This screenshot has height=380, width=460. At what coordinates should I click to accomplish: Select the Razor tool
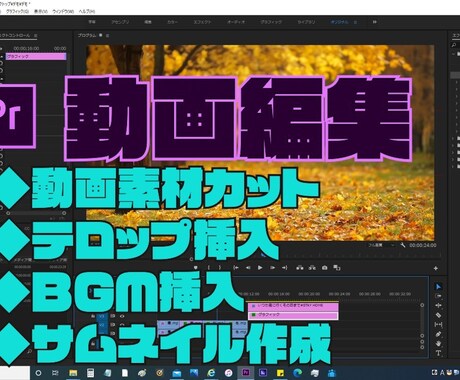[x=439, y=315]
